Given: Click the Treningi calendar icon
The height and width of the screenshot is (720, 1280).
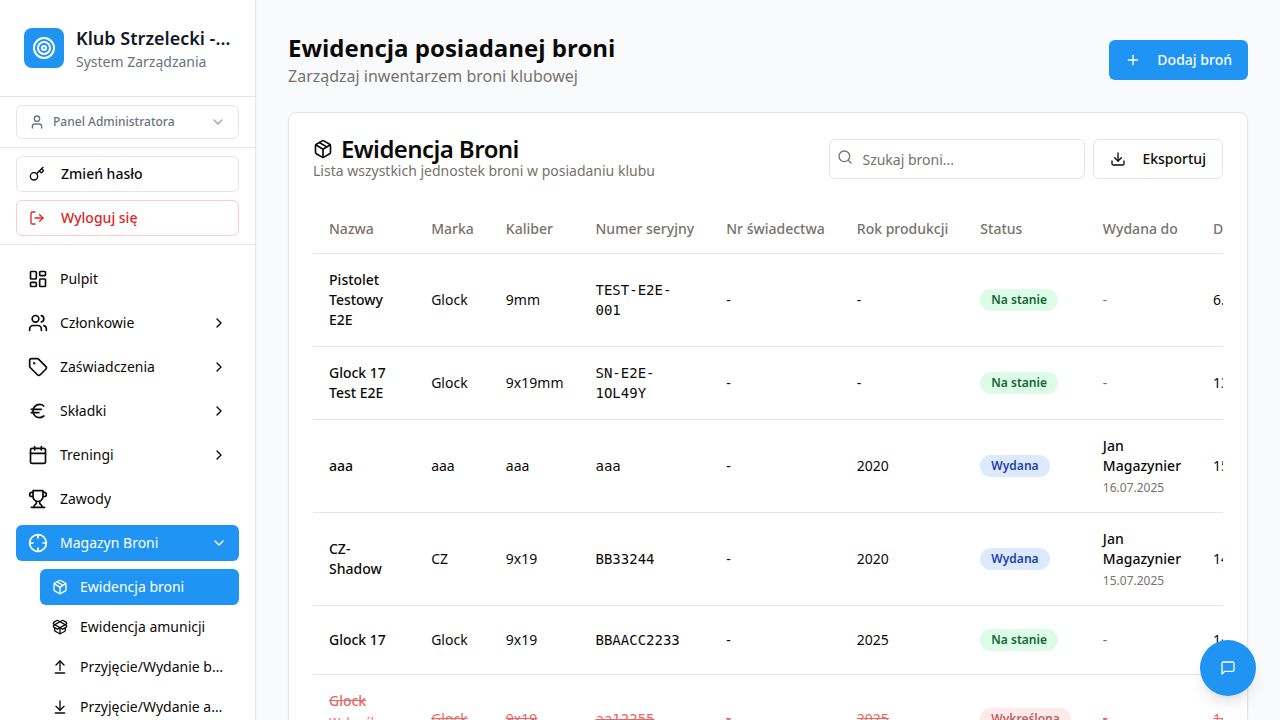Looking at the screenshot, I should coord(38,455).
